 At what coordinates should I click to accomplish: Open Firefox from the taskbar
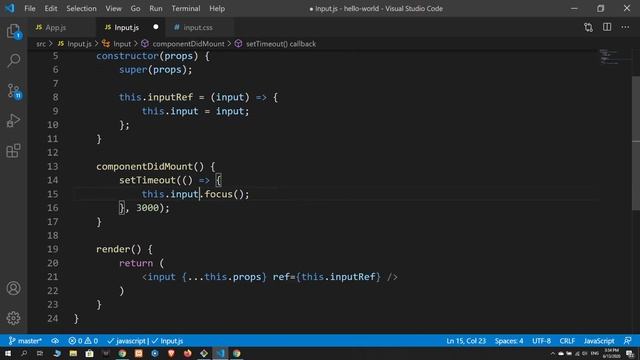[187, 353]
